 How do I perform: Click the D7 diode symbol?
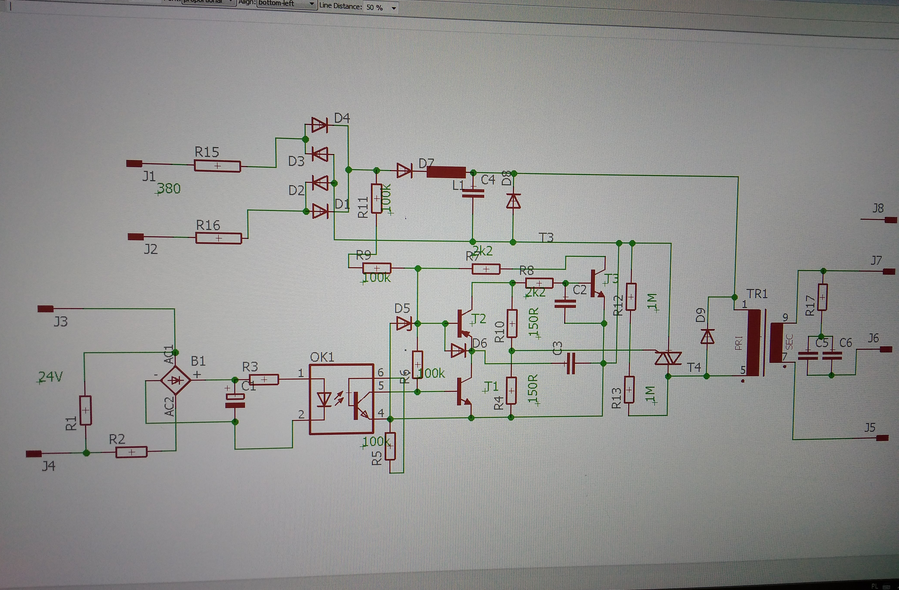[x=404, y=170]
